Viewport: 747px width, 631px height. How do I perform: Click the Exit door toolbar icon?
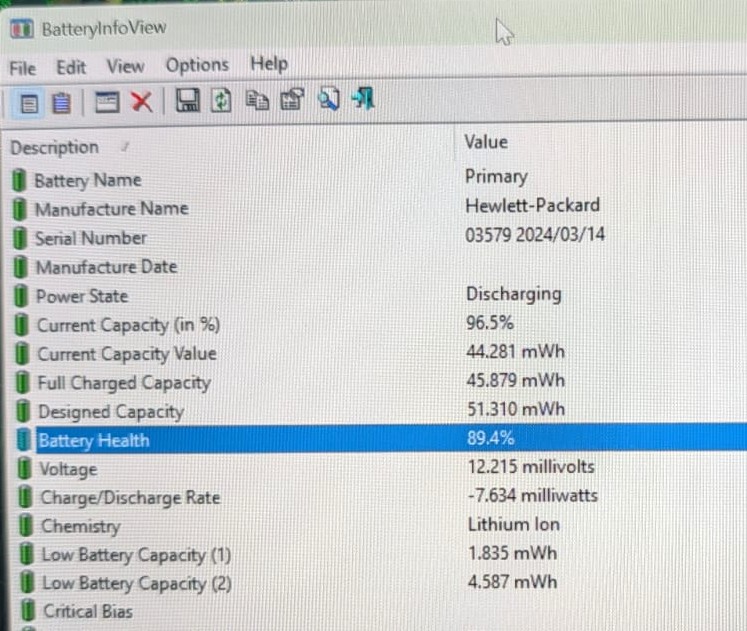363,98
